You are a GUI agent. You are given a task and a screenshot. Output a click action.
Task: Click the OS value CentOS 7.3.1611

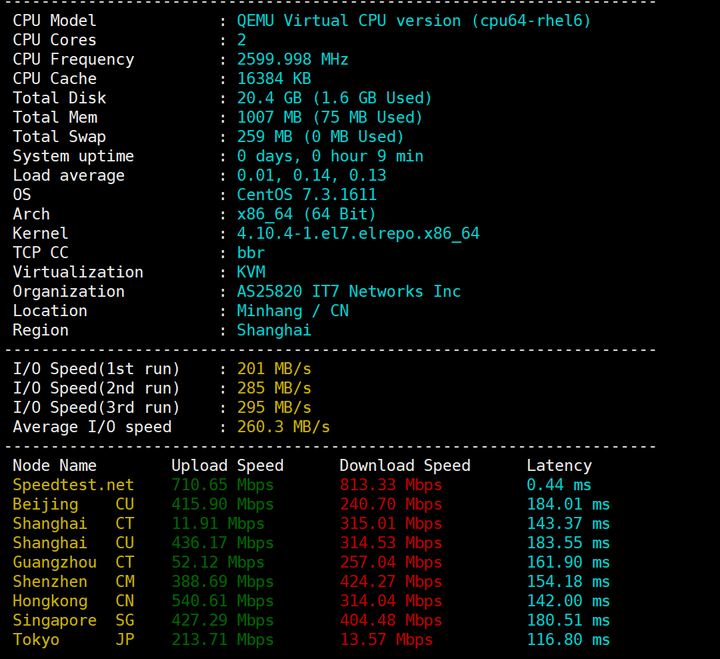click(x=307, y=195)
